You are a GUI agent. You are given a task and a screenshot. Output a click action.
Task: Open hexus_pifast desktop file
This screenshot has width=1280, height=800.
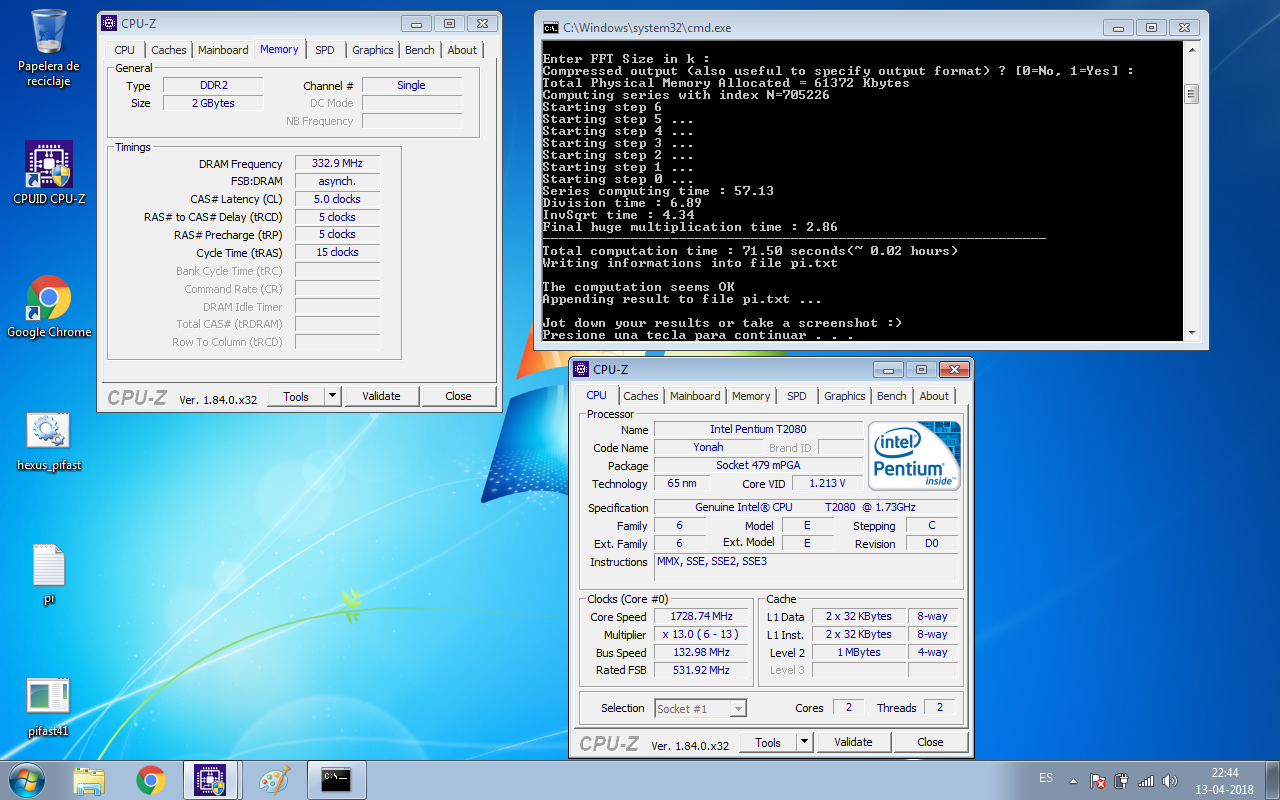click(x=49, y=440)
